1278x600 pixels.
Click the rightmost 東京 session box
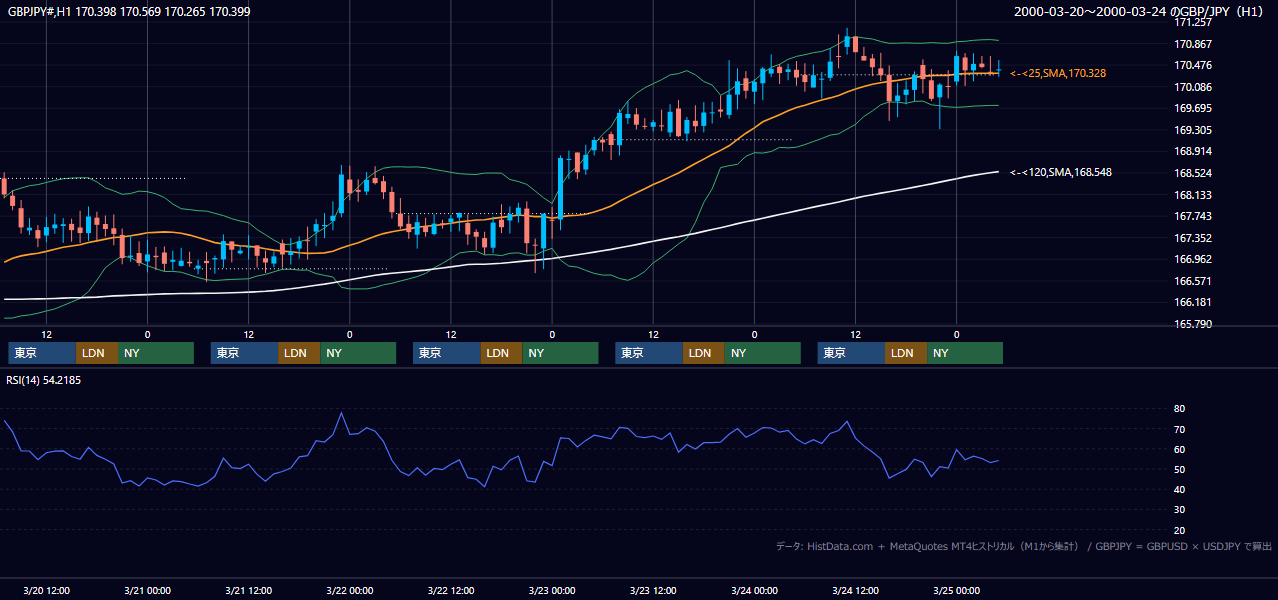[852, 353]
